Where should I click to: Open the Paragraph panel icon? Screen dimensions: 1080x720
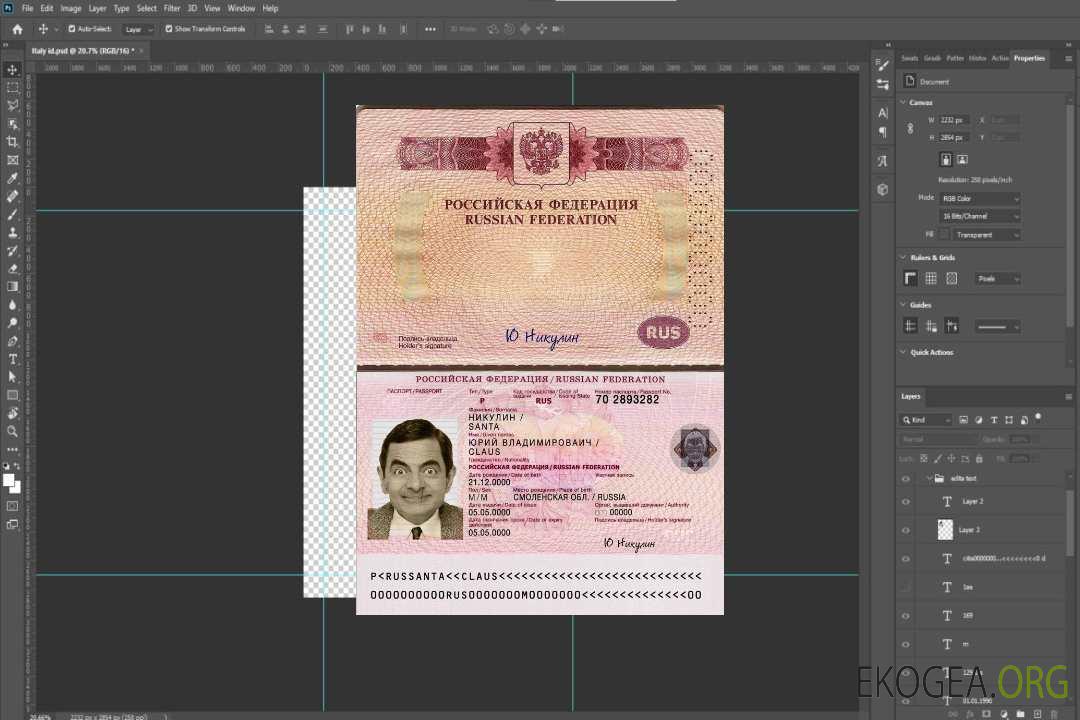(x=882, y=132)
